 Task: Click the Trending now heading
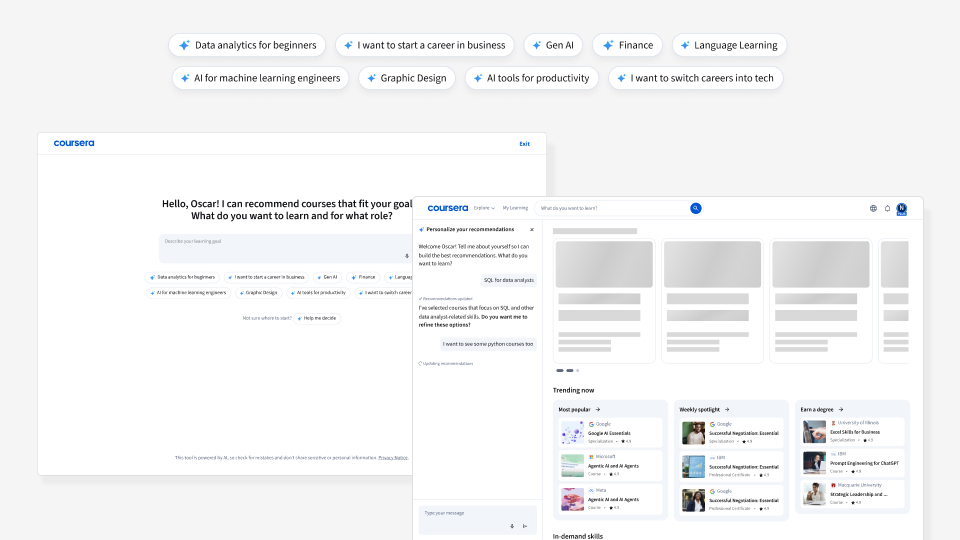[x=574, y=391]
